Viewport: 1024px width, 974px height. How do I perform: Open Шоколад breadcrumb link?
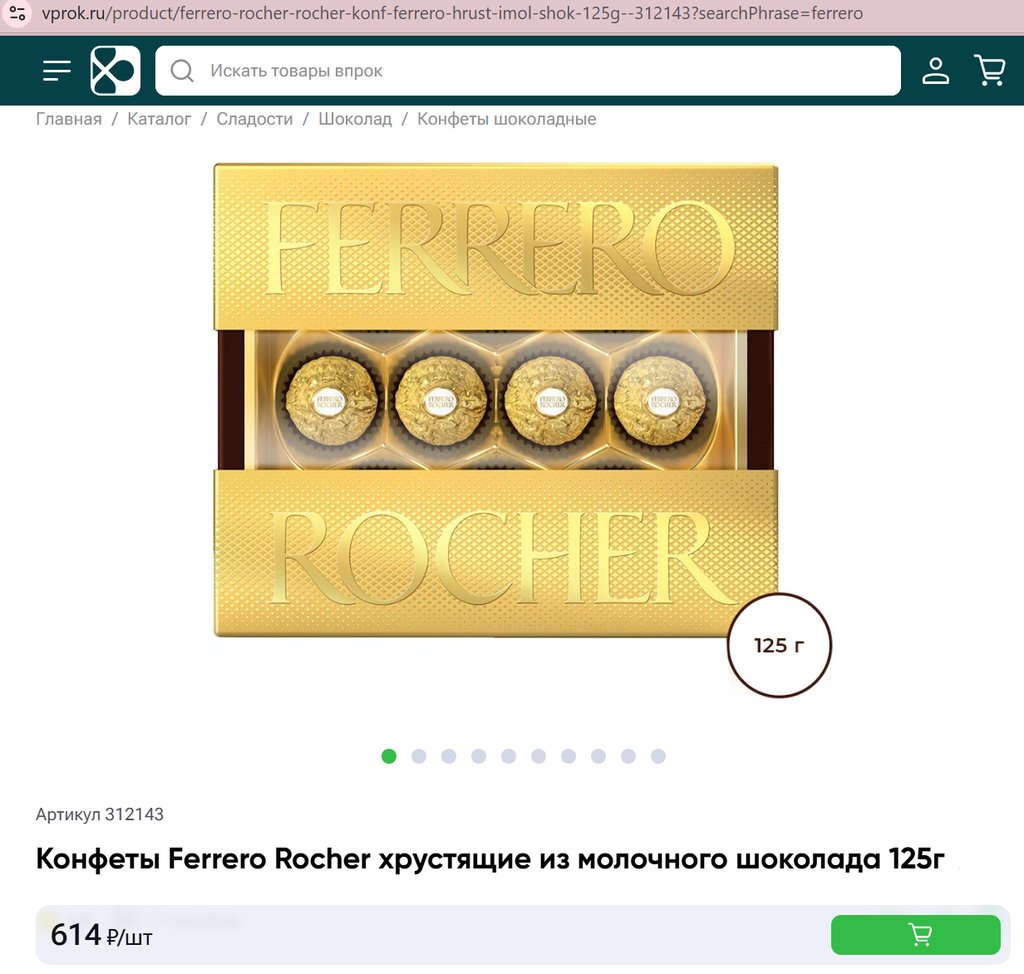point(355,119)
